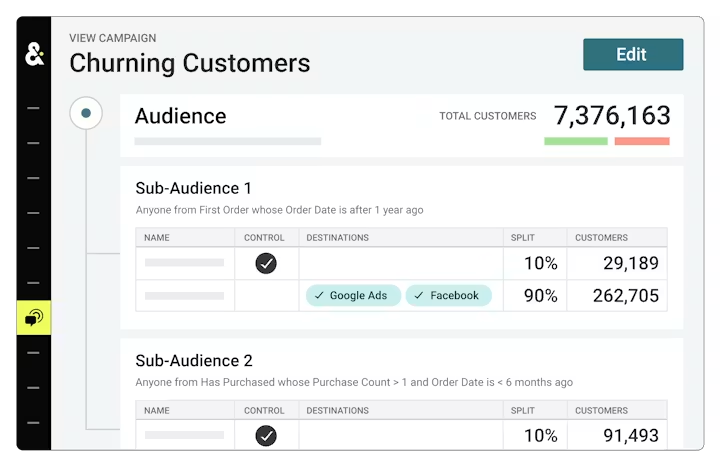Open the Sub-Audience 1 heading
Screen dimensions: 720x467
193,188
